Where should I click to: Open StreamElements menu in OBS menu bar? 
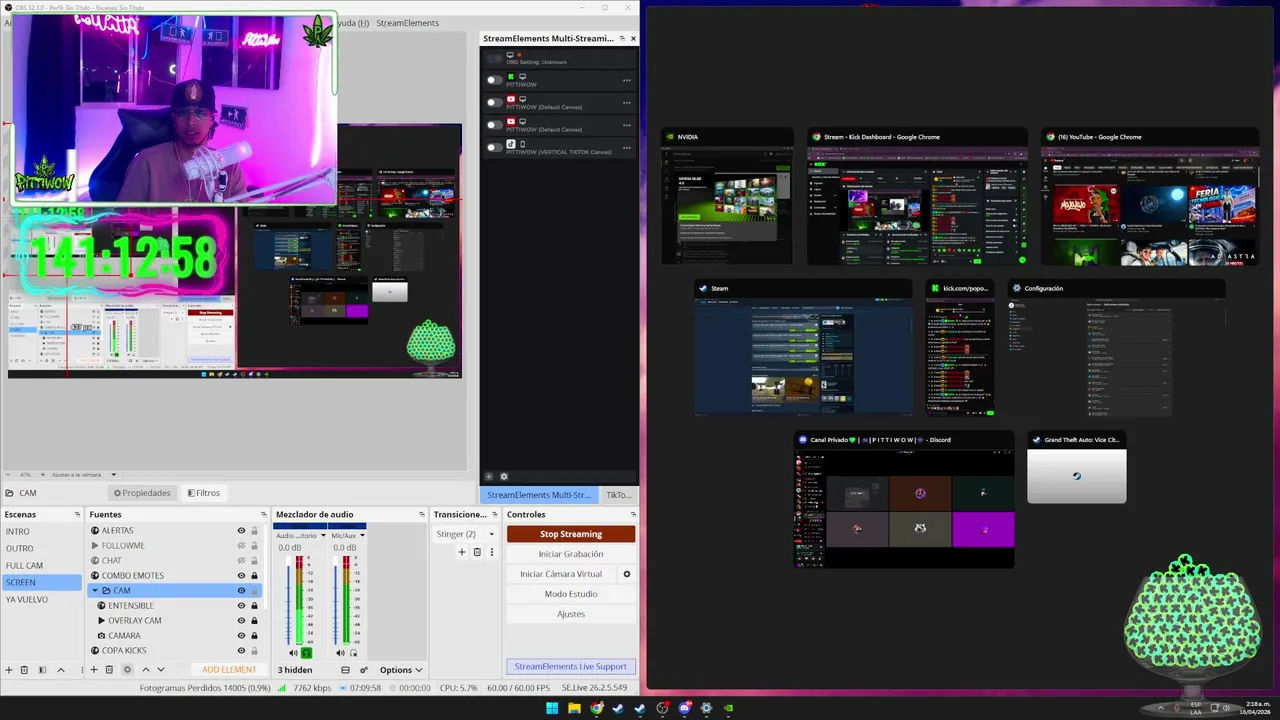click(x=407, y=23)
